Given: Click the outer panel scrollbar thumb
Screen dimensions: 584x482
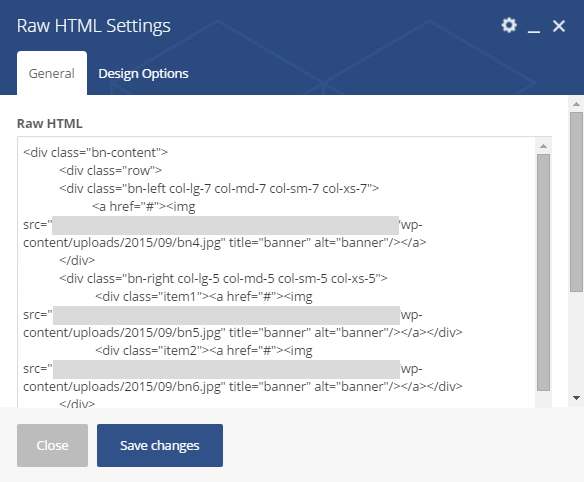Looking at the screenshot, I should coord(576,202).
